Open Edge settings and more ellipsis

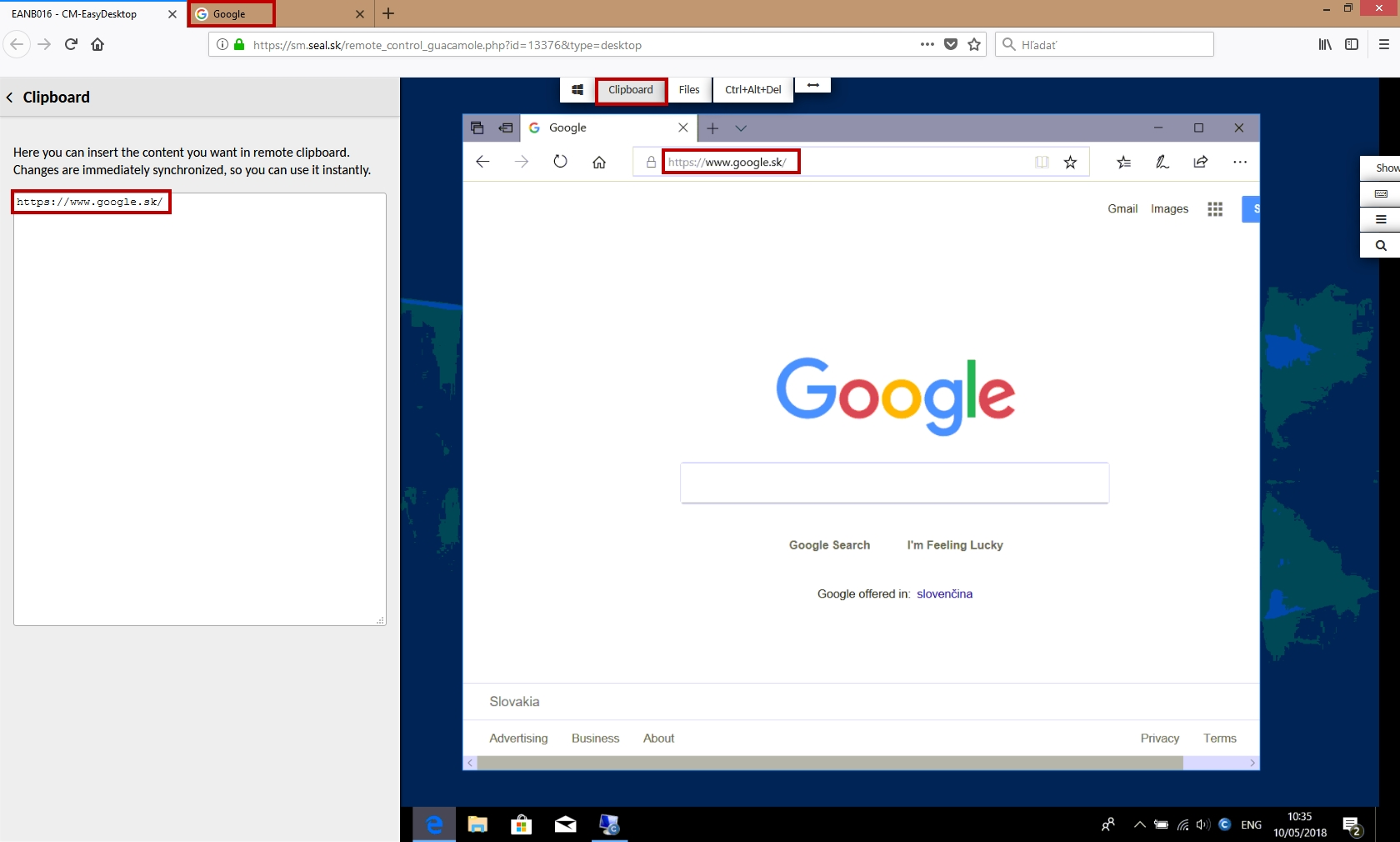click(x=1240, y=162)
